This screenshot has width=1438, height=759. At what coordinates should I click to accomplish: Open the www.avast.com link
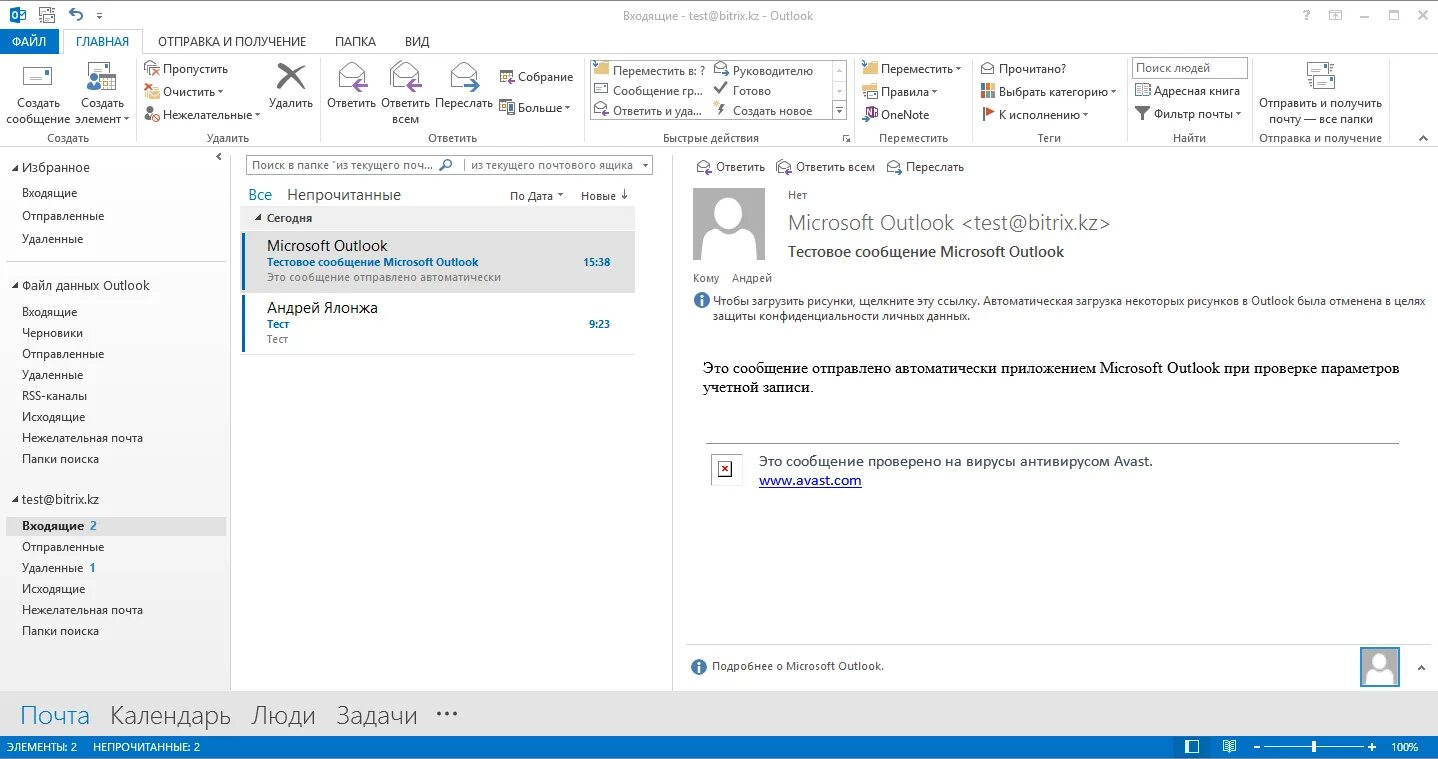(x=810, y=481)
